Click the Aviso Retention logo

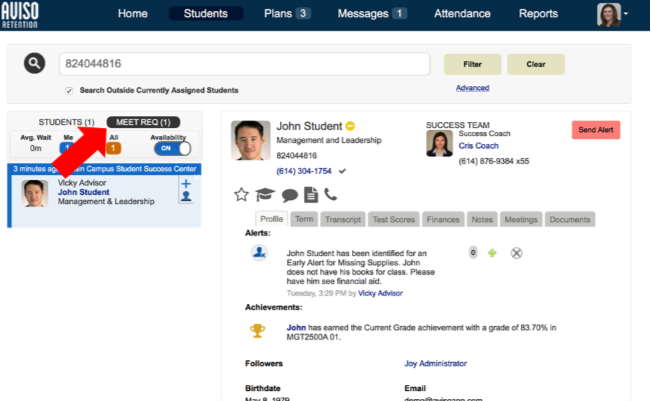click(20, 15)
